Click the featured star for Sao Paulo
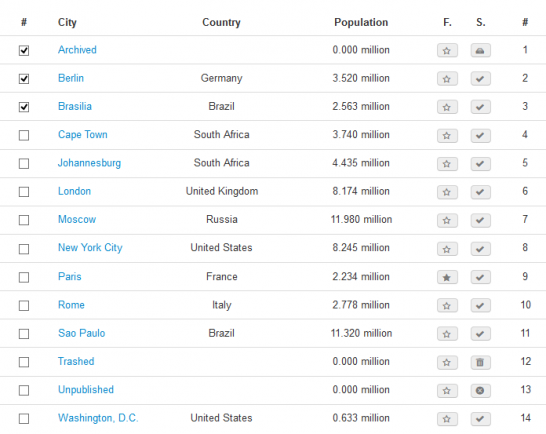Screen dimensions: 546x434 pyautogui.click(x=447, y=334)
